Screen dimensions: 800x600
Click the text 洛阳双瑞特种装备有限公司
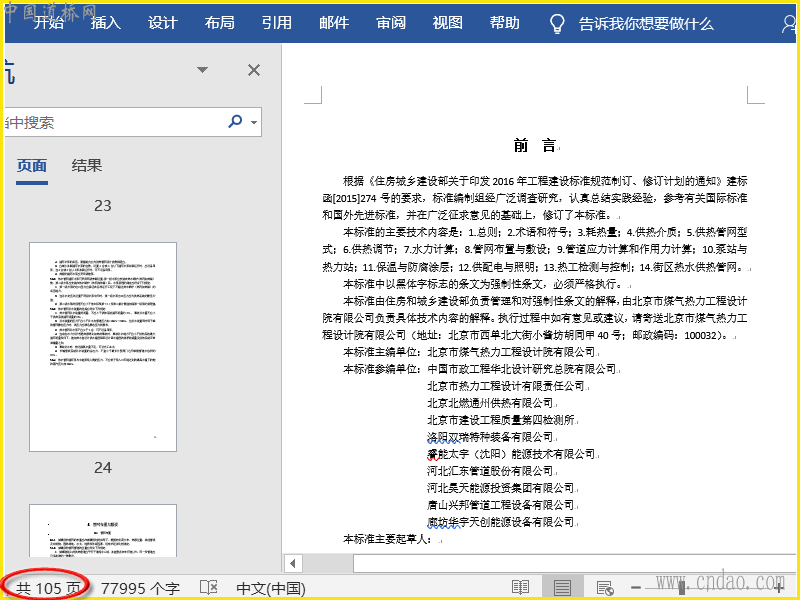[x=490, y=437]
